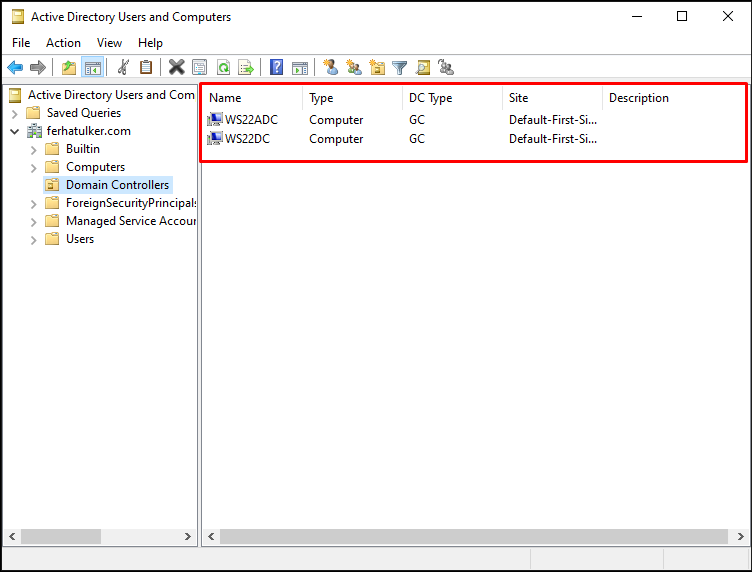Click the Cut scissors icon

tap(124, 68)
